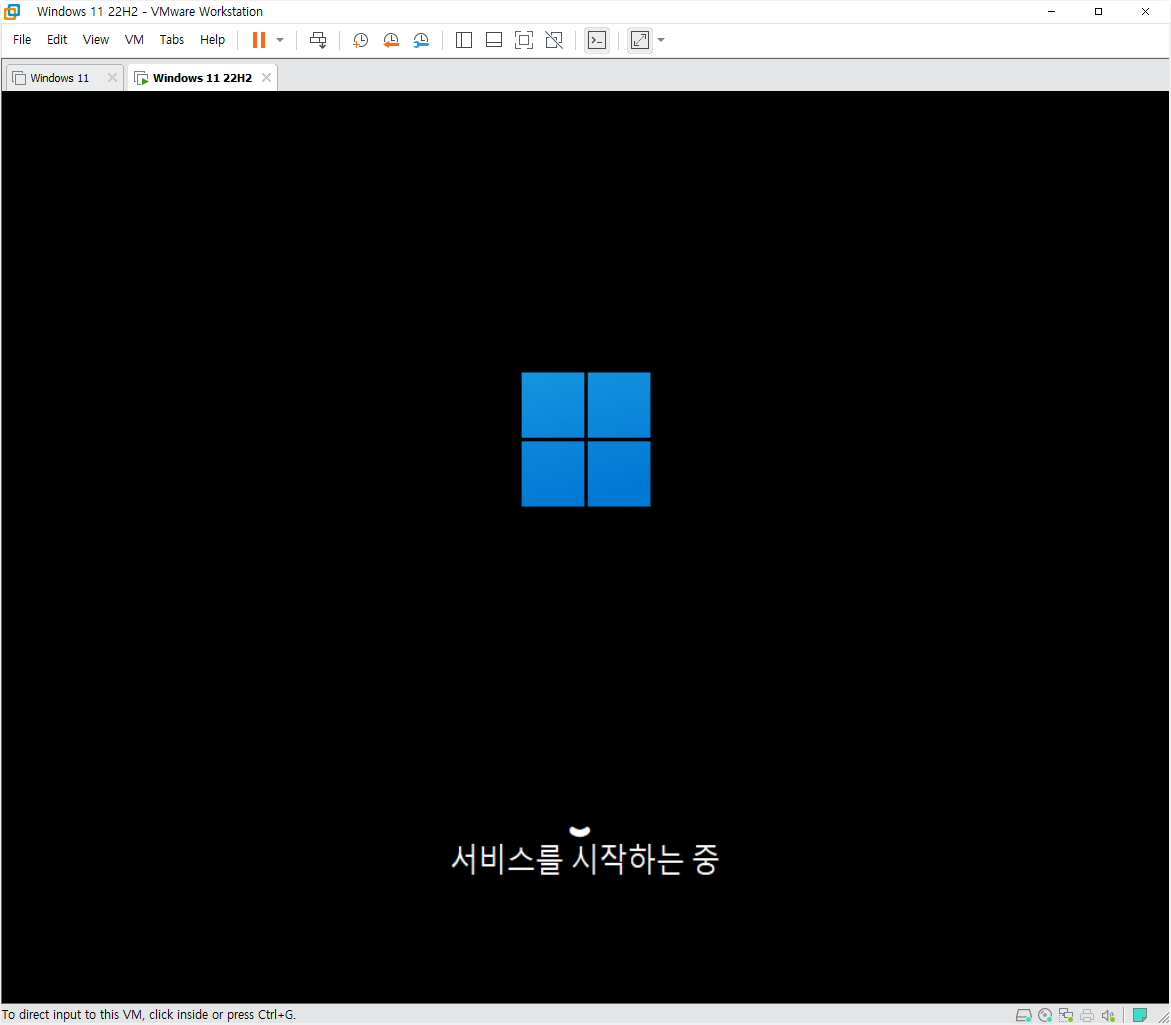Click the '서비스를 시작하는 중' text
Image resolution: width=1171 pixels, height=1025 pixels.
(585, 859)
